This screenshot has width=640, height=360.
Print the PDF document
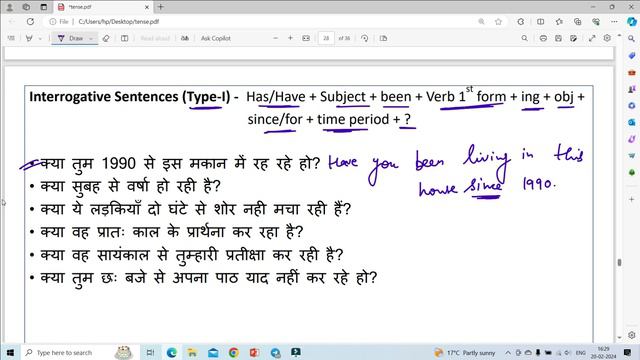point(543,38)
